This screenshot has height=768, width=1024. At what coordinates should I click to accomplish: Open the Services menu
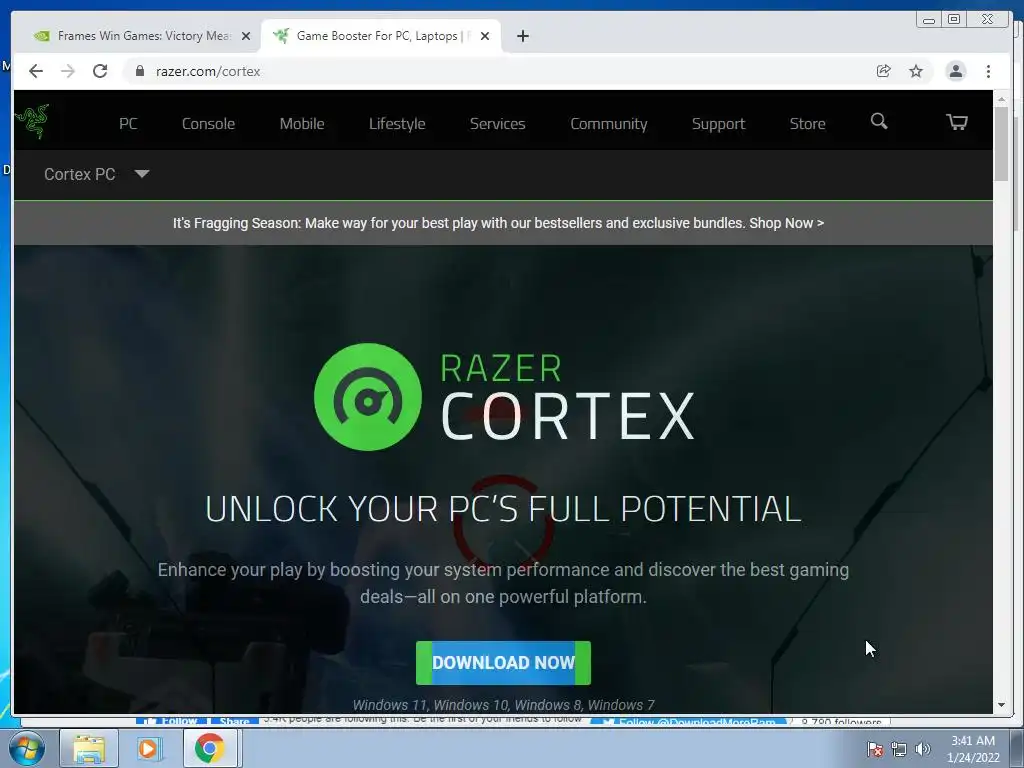(498, 123)
